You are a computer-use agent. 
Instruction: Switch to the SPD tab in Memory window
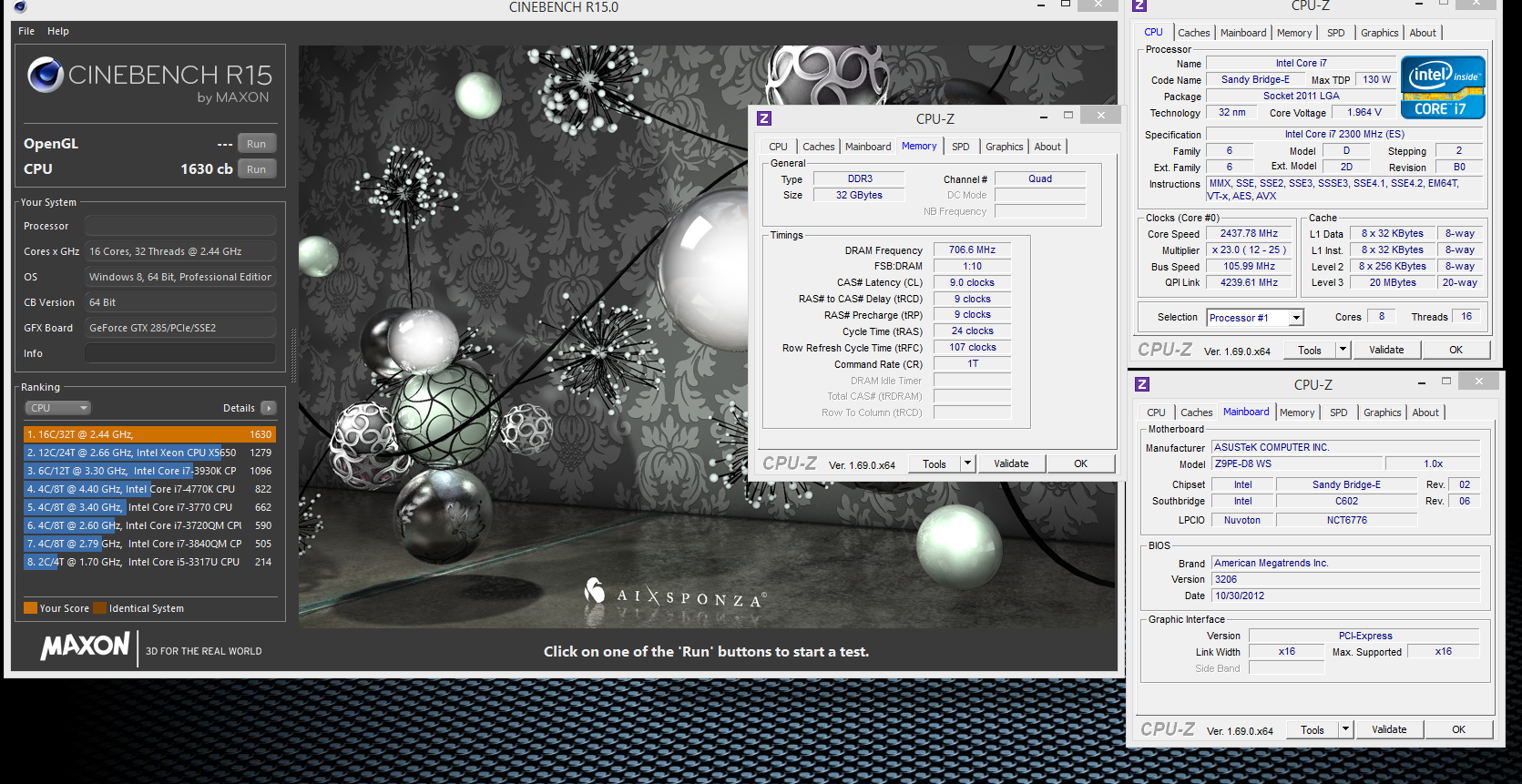click(x=960, y=147)
